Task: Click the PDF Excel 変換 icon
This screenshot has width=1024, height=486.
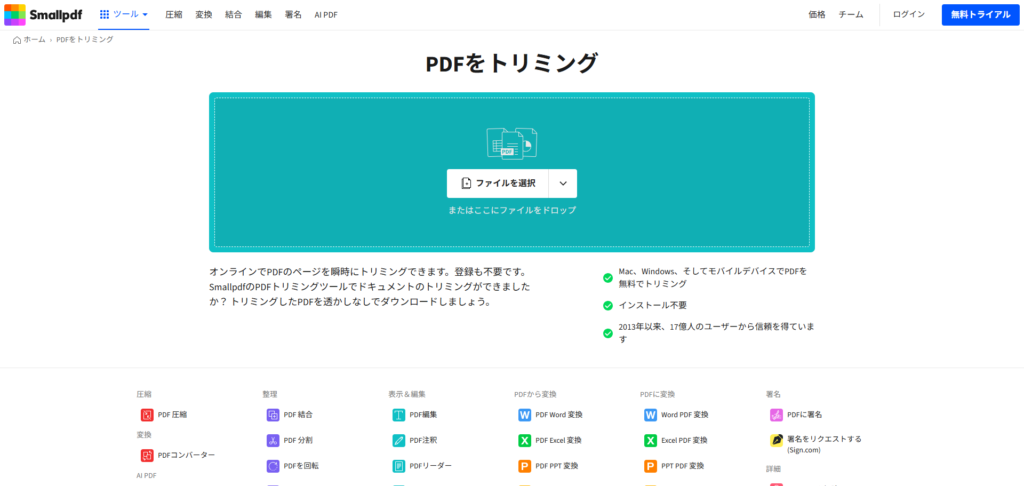Action: click(x=525, y=440)
